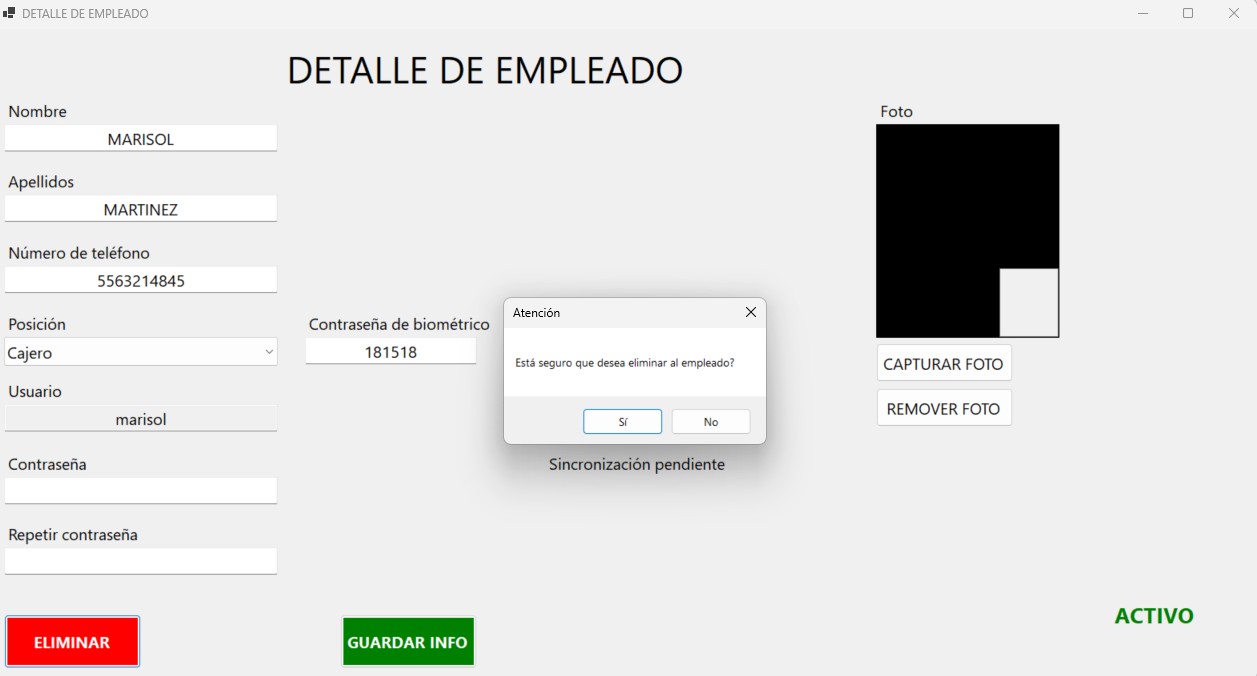Focus the Número de teléfono field
The height and width of the screenshot is (676, 1257).
tap(140, 281)
